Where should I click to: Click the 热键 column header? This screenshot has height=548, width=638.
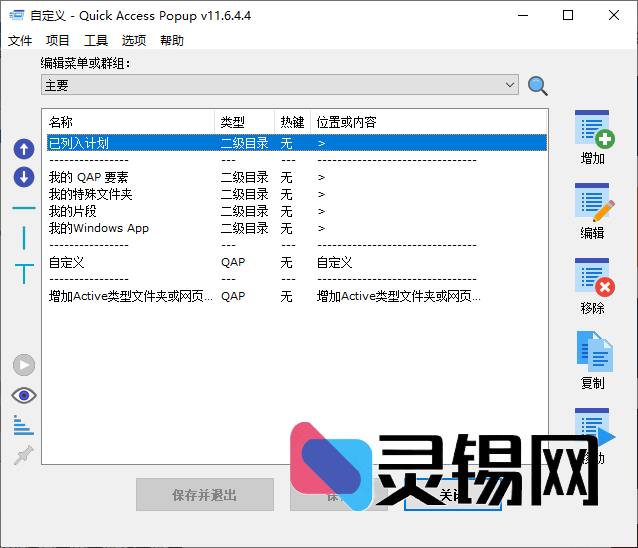click(293, 122)
